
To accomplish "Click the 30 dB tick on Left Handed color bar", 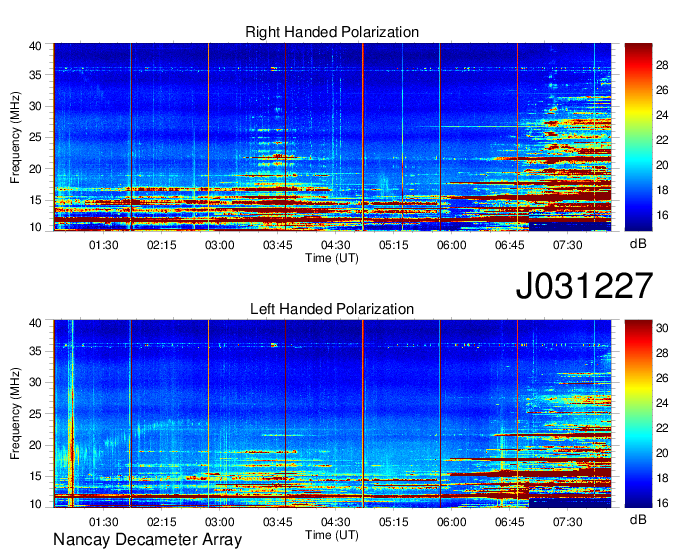I will click(x=662, y=328).
